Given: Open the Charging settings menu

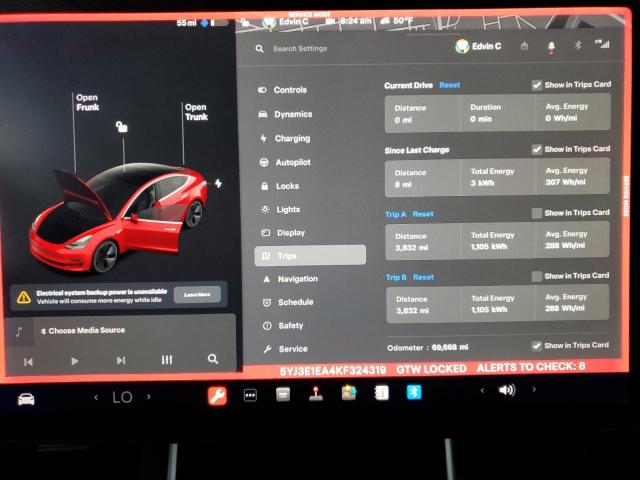Looking at the screenshot, I should pyautogui.click(x=285, y=138).
